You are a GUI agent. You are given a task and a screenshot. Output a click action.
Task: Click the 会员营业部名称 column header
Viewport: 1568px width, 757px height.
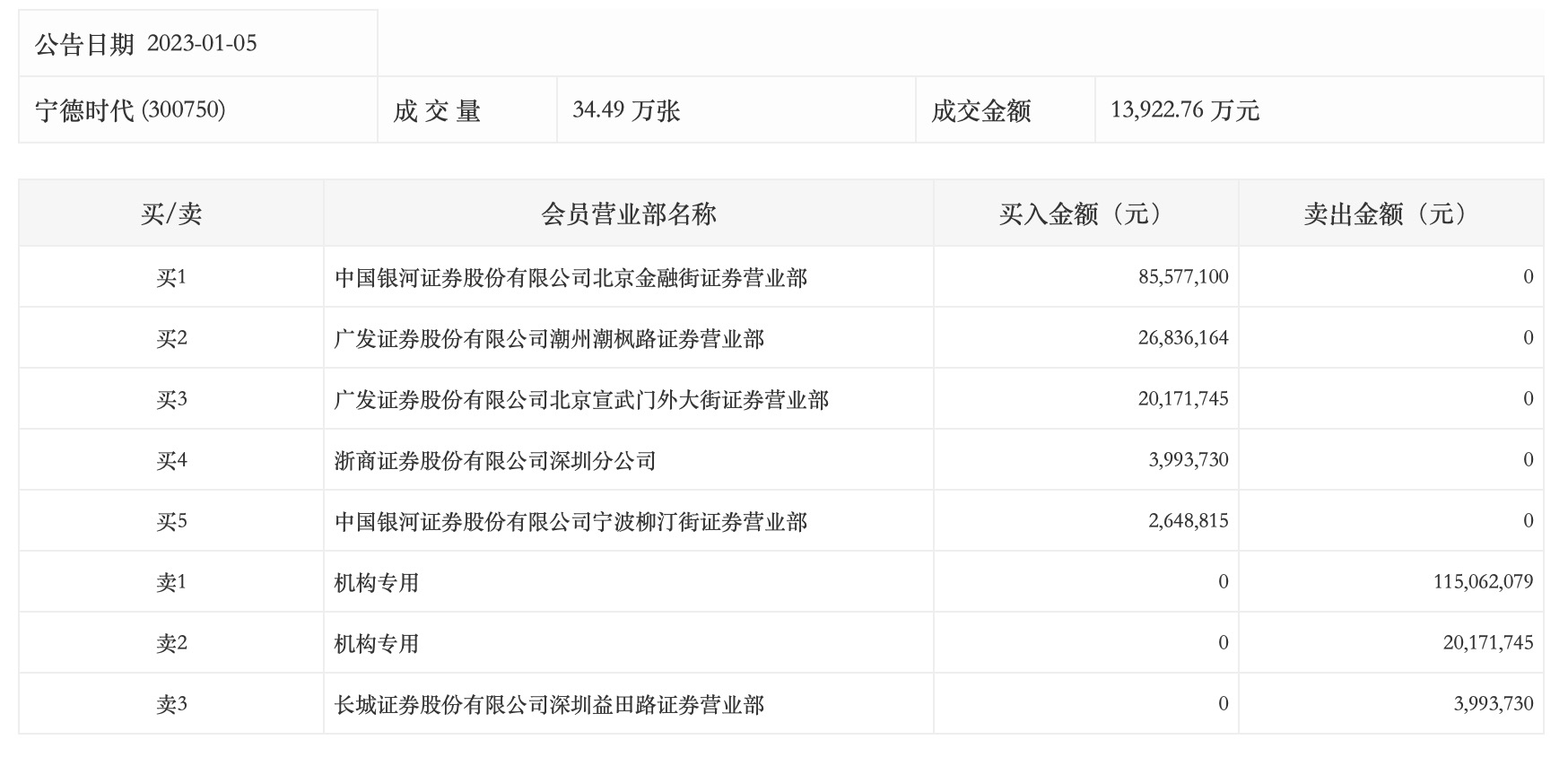point(628,213)
